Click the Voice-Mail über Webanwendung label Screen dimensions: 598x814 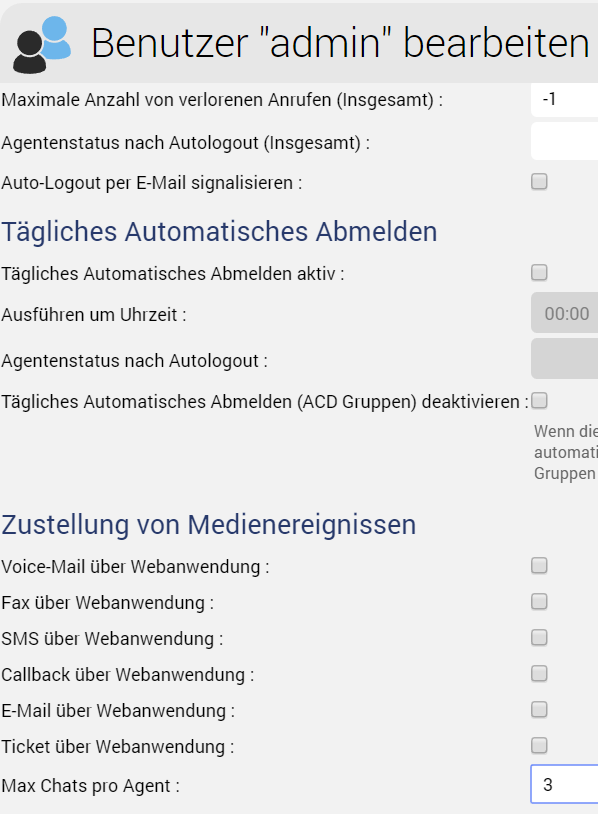135,566
